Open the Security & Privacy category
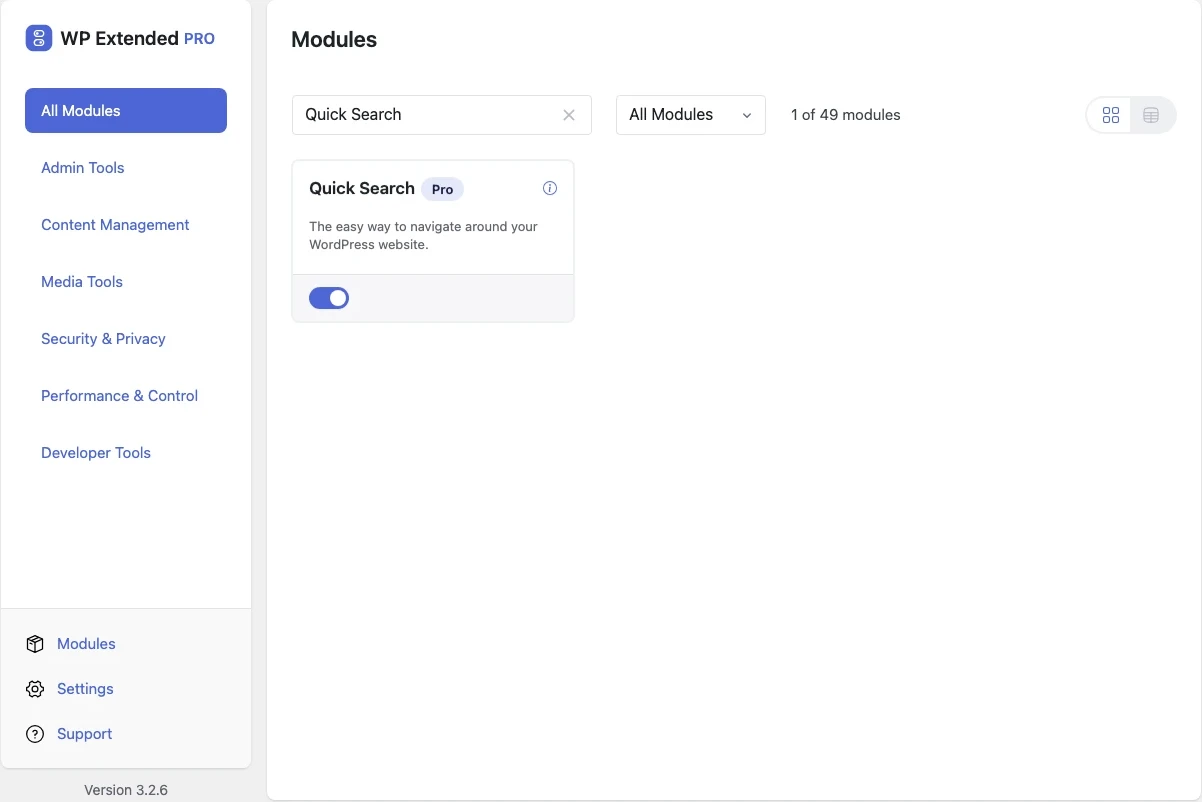 click(x=103, y=339)
